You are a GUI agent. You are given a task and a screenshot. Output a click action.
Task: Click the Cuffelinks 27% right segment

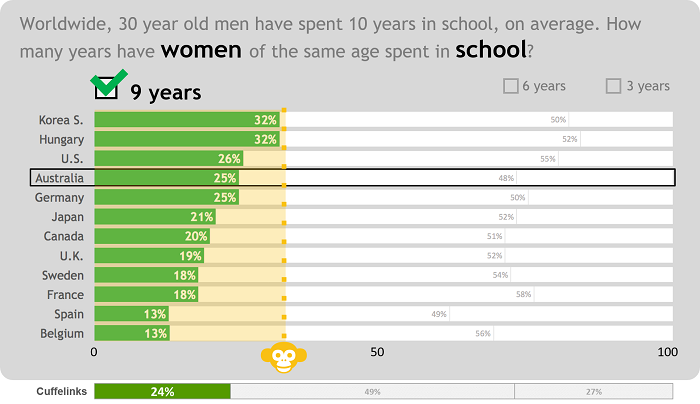[x=593, y=392]
